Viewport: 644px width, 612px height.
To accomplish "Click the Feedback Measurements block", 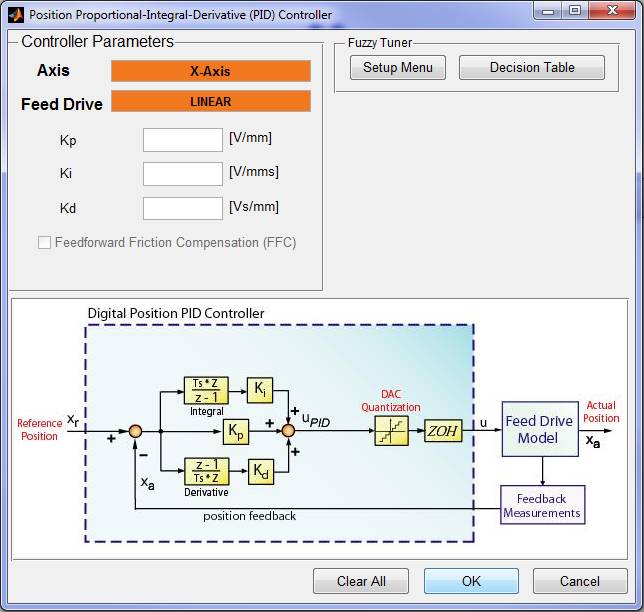I will coord(543,505).
